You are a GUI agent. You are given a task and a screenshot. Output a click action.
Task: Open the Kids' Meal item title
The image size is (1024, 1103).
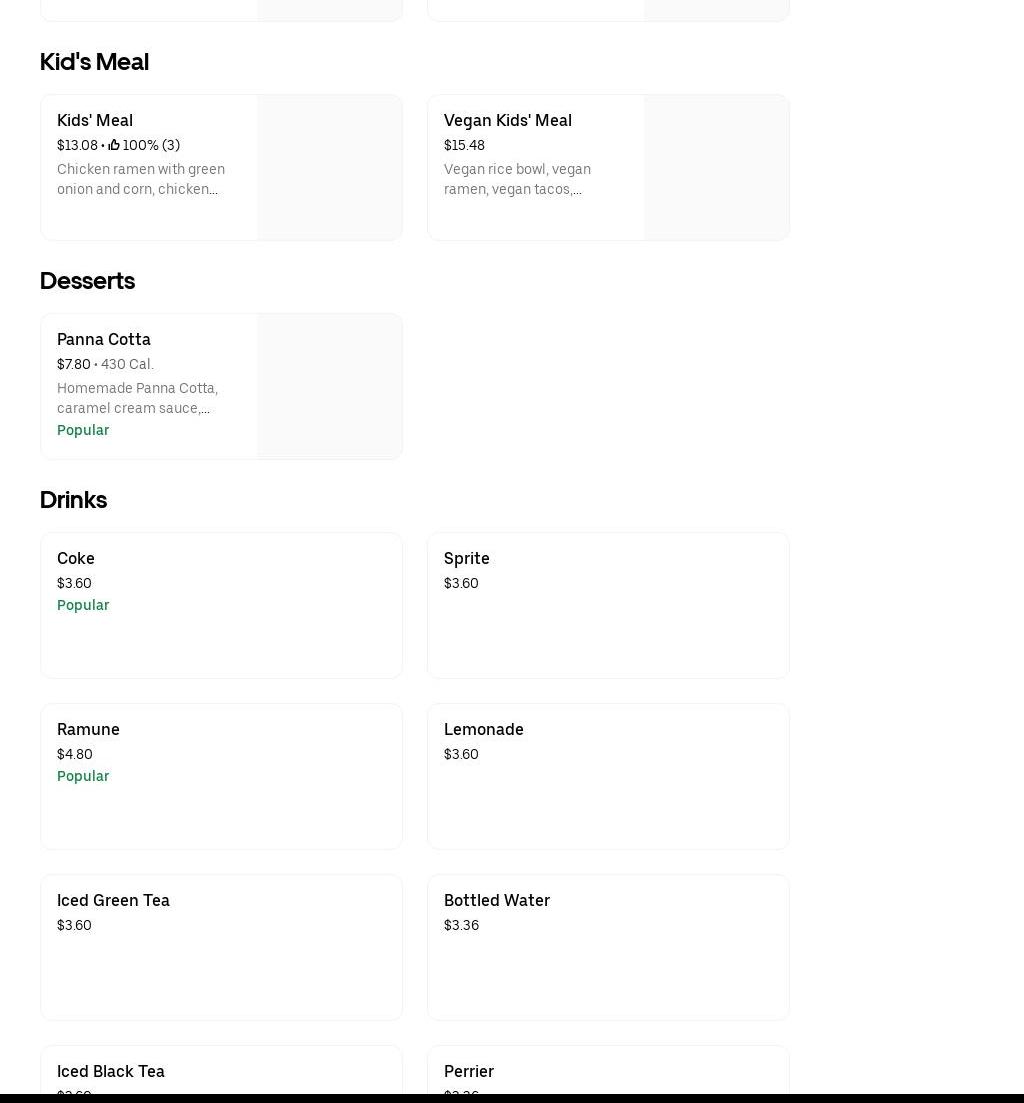pyautogui.click(x=95, y=120)
